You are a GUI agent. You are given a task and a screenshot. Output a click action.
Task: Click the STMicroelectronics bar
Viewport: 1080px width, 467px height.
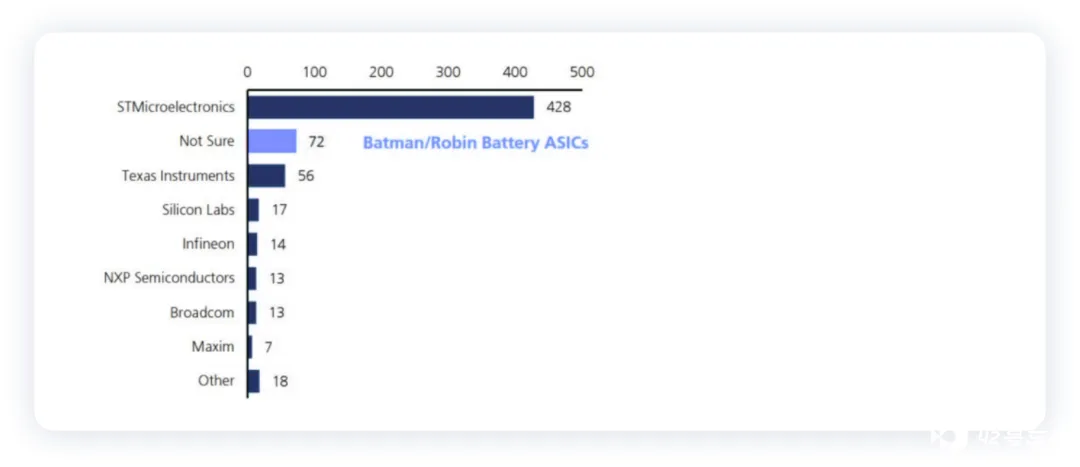point(391,107)
